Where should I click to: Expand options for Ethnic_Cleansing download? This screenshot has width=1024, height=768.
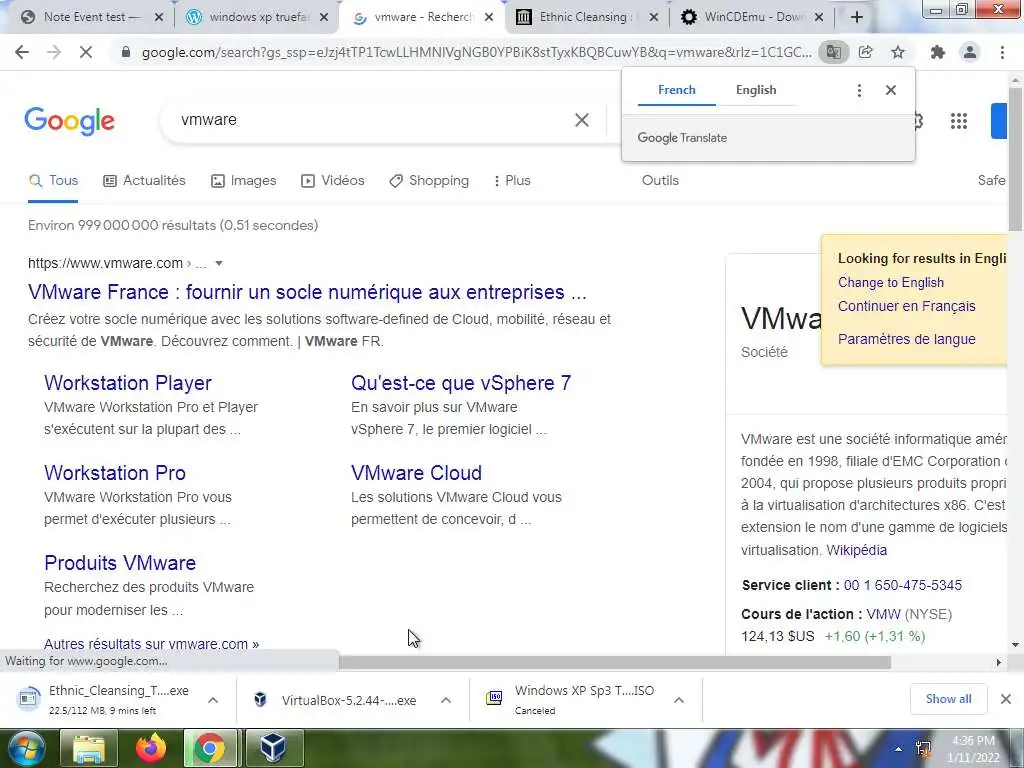(x=213, y=700)
